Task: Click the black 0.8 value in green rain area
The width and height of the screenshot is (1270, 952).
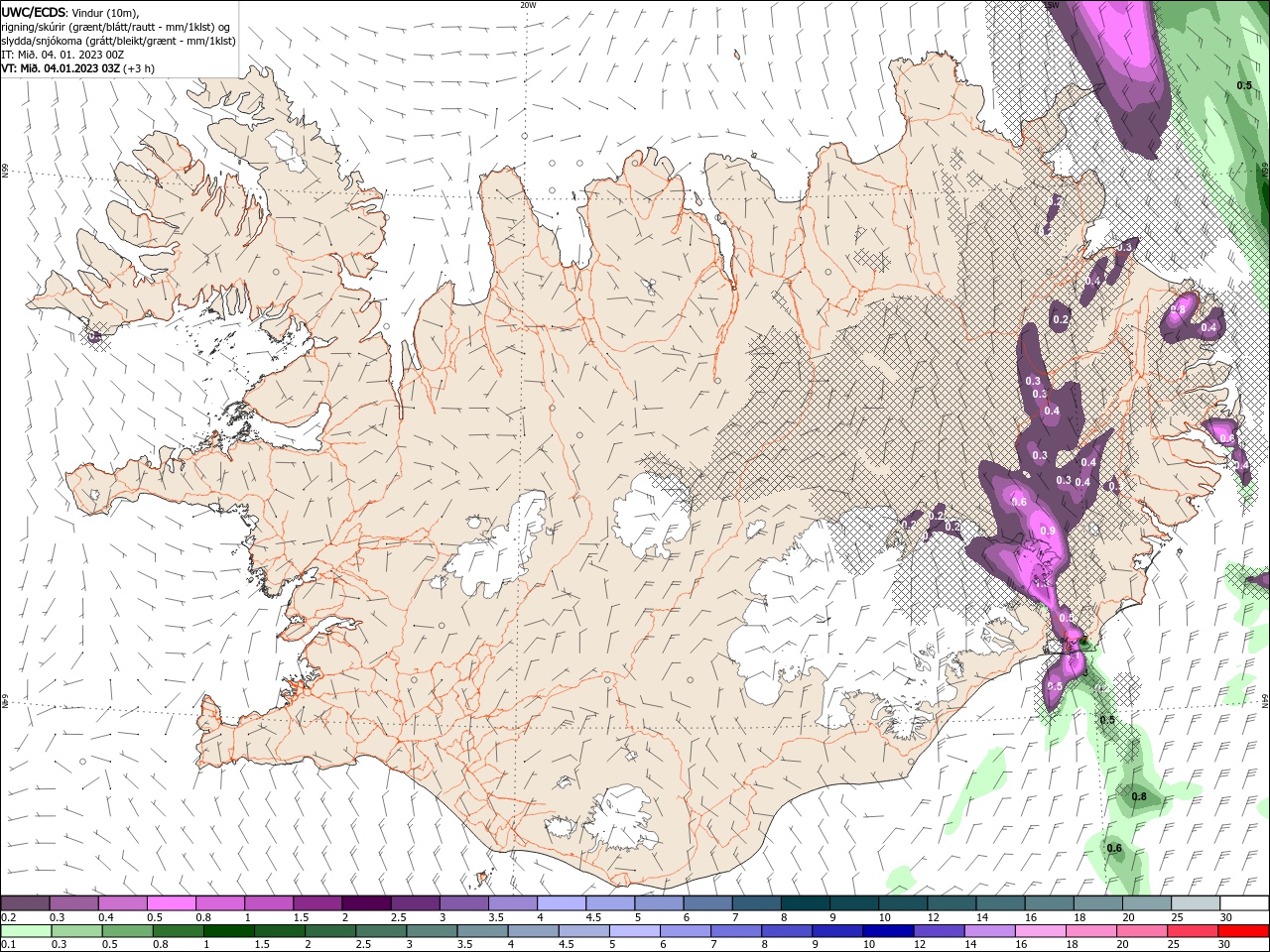Action: (1140, 796)
